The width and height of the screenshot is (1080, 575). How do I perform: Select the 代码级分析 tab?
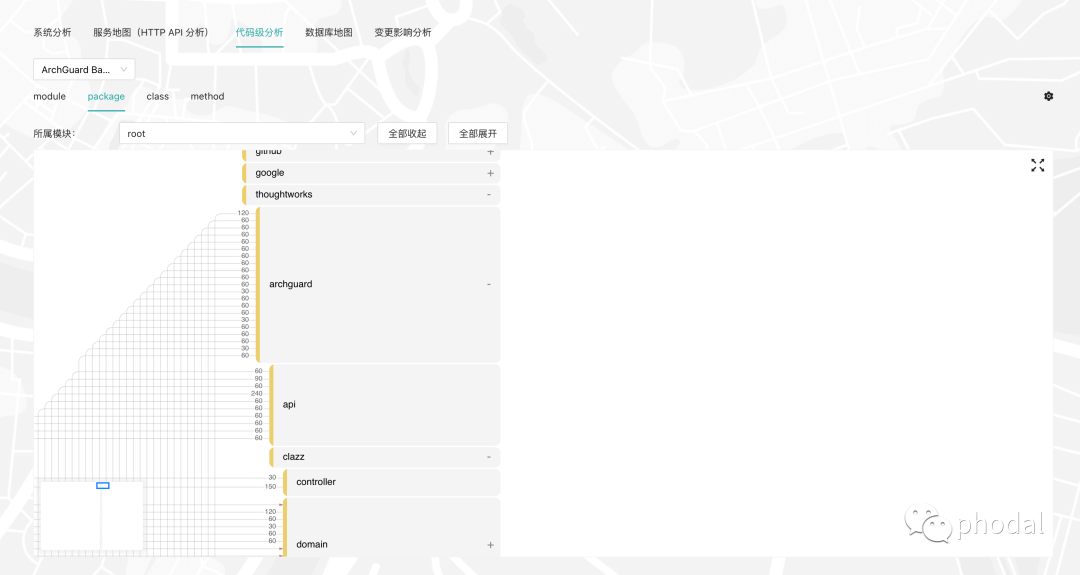click(259, 32)
